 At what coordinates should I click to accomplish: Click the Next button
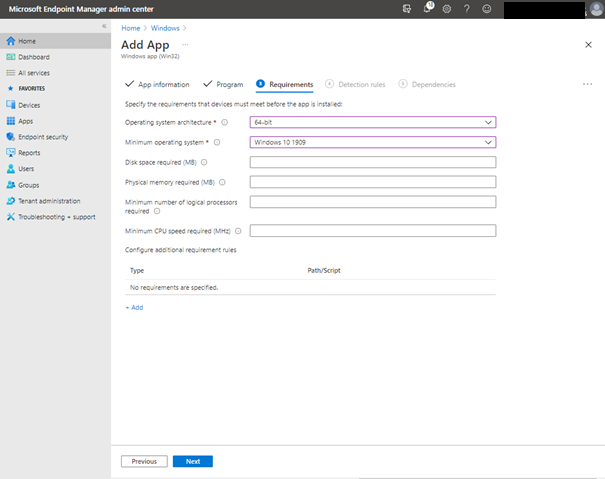tap(193, 461)
